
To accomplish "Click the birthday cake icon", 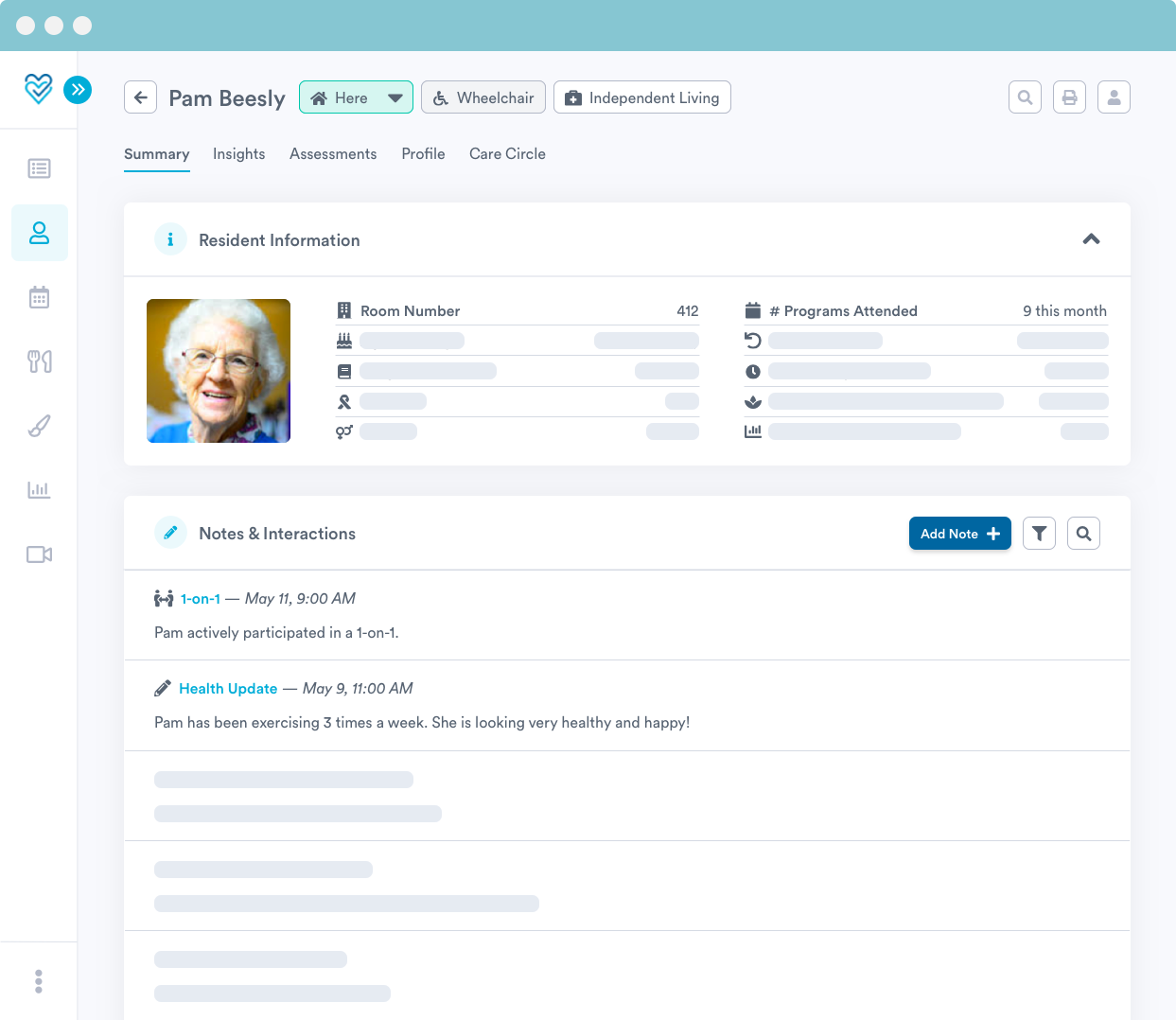I will (344, 341).
